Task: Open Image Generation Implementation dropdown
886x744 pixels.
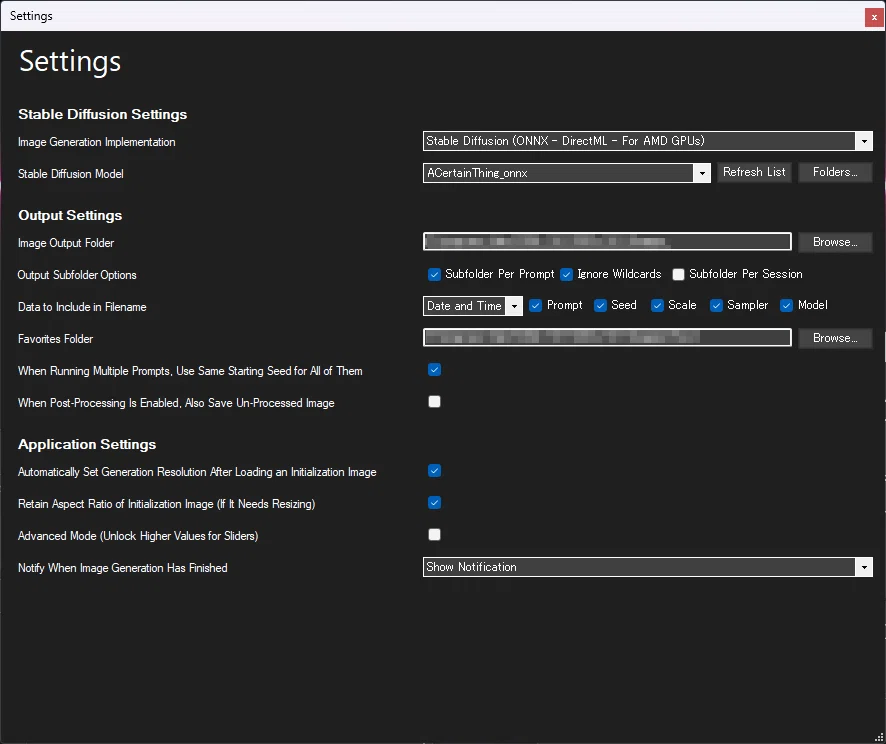Action: coord(648,141)
